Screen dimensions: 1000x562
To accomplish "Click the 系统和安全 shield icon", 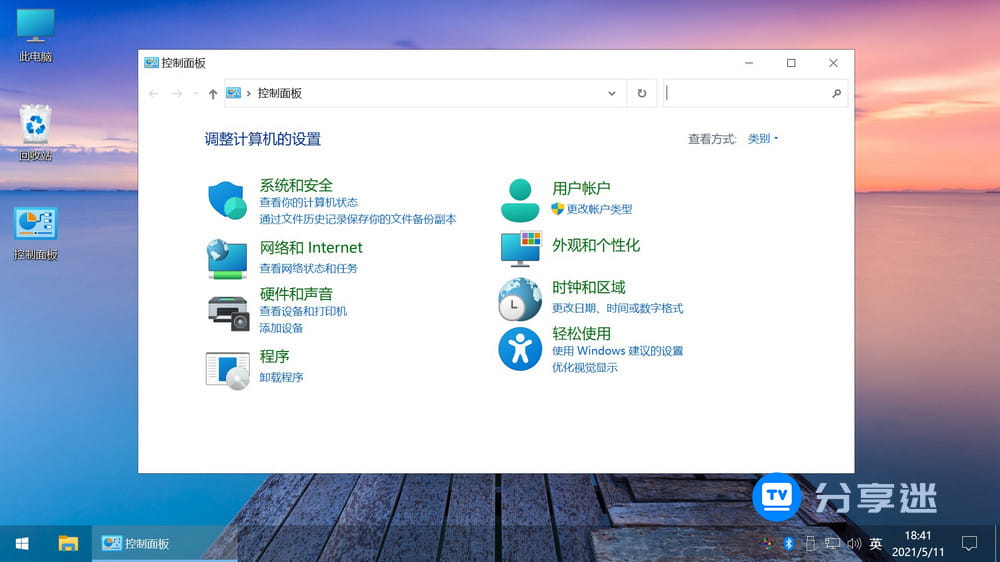I will (227, 200).
